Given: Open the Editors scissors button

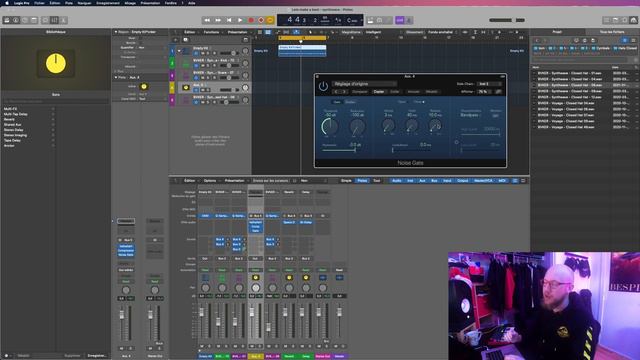Looking at the screenshot, I should click(x=63, y=20).
